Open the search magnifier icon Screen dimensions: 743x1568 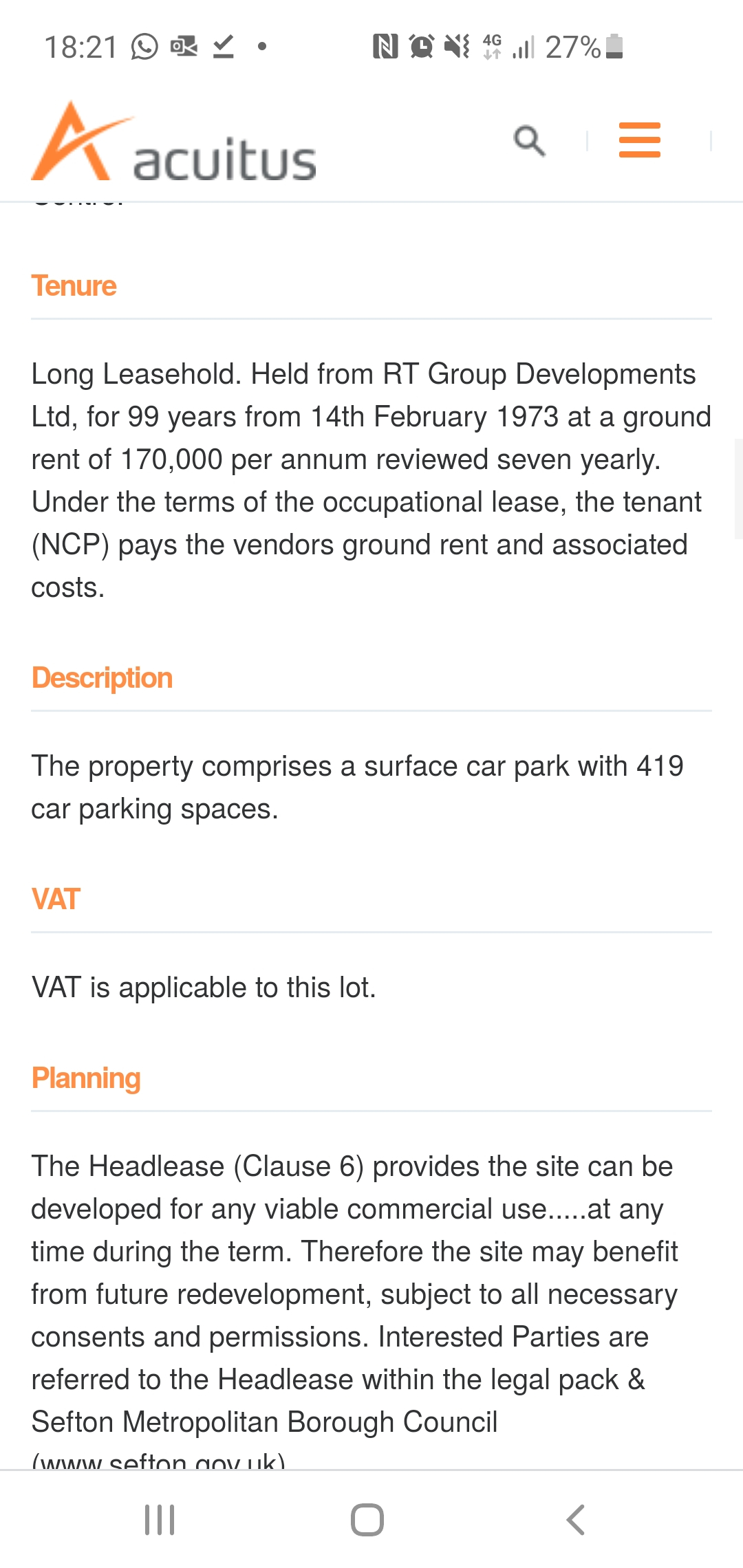coord(529,141)
